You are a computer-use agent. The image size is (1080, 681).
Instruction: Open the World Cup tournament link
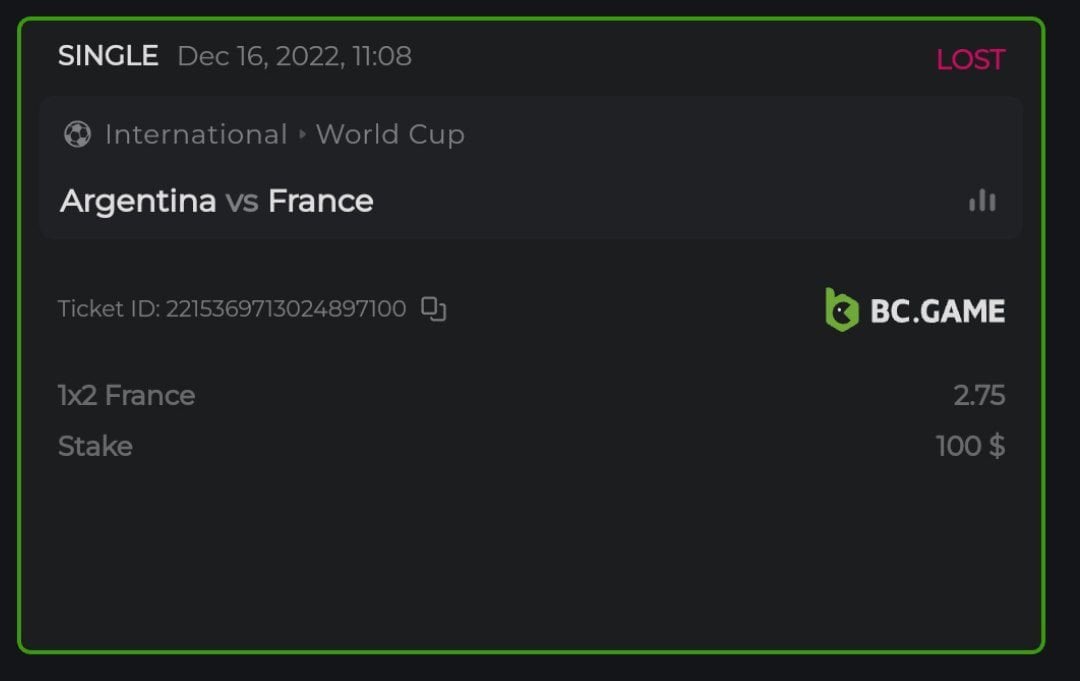coord(390,134)
